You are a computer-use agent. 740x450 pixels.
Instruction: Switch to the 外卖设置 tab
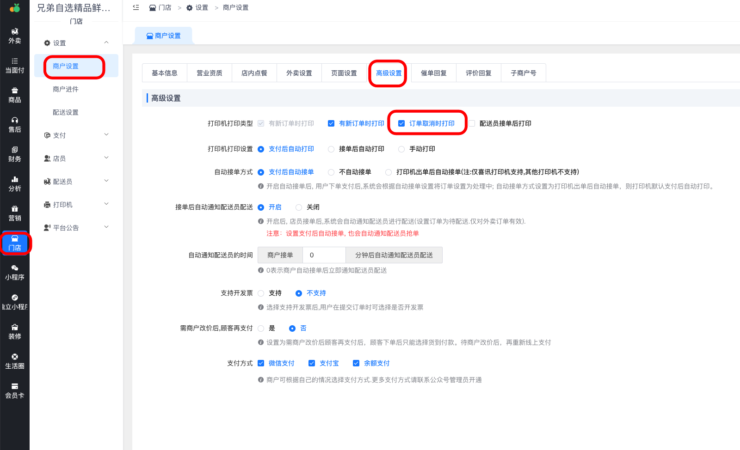tap(299, 73)
